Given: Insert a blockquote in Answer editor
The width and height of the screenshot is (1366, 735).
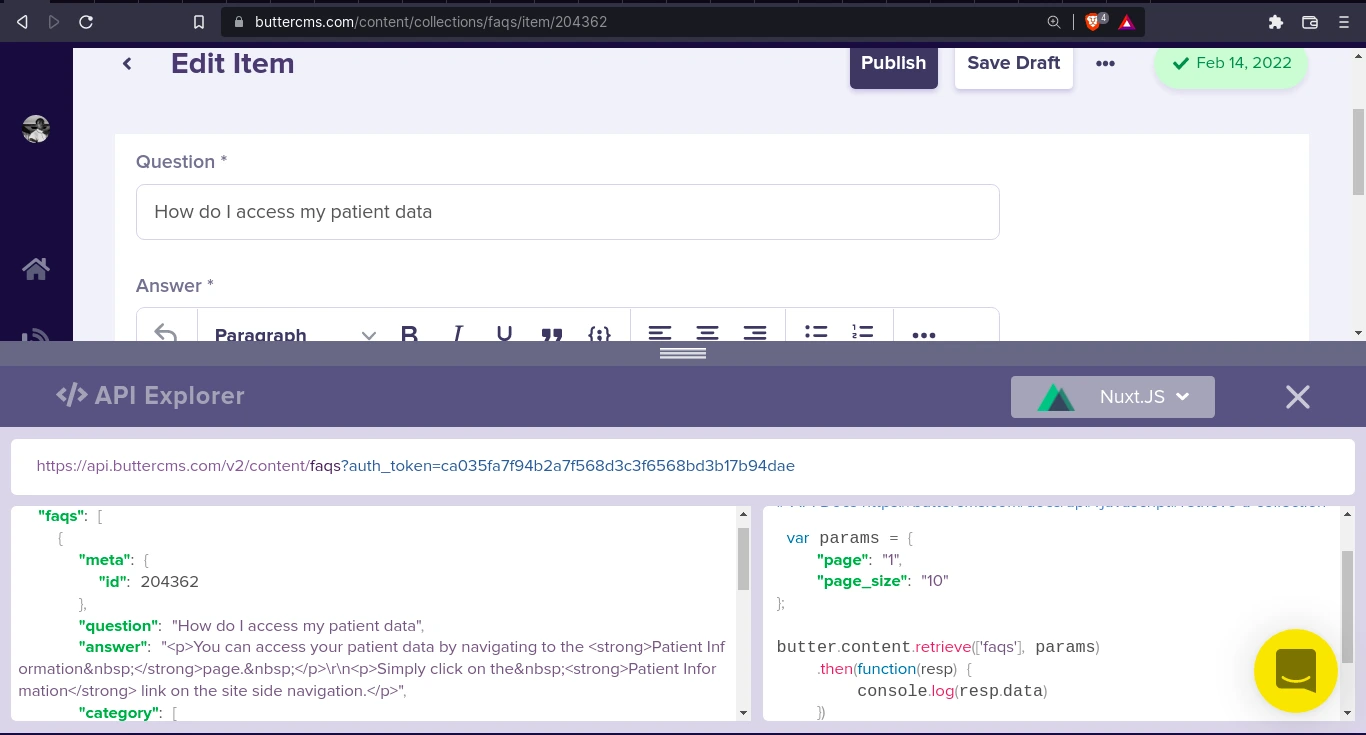Looking at the screenshot, I should 551,334.
